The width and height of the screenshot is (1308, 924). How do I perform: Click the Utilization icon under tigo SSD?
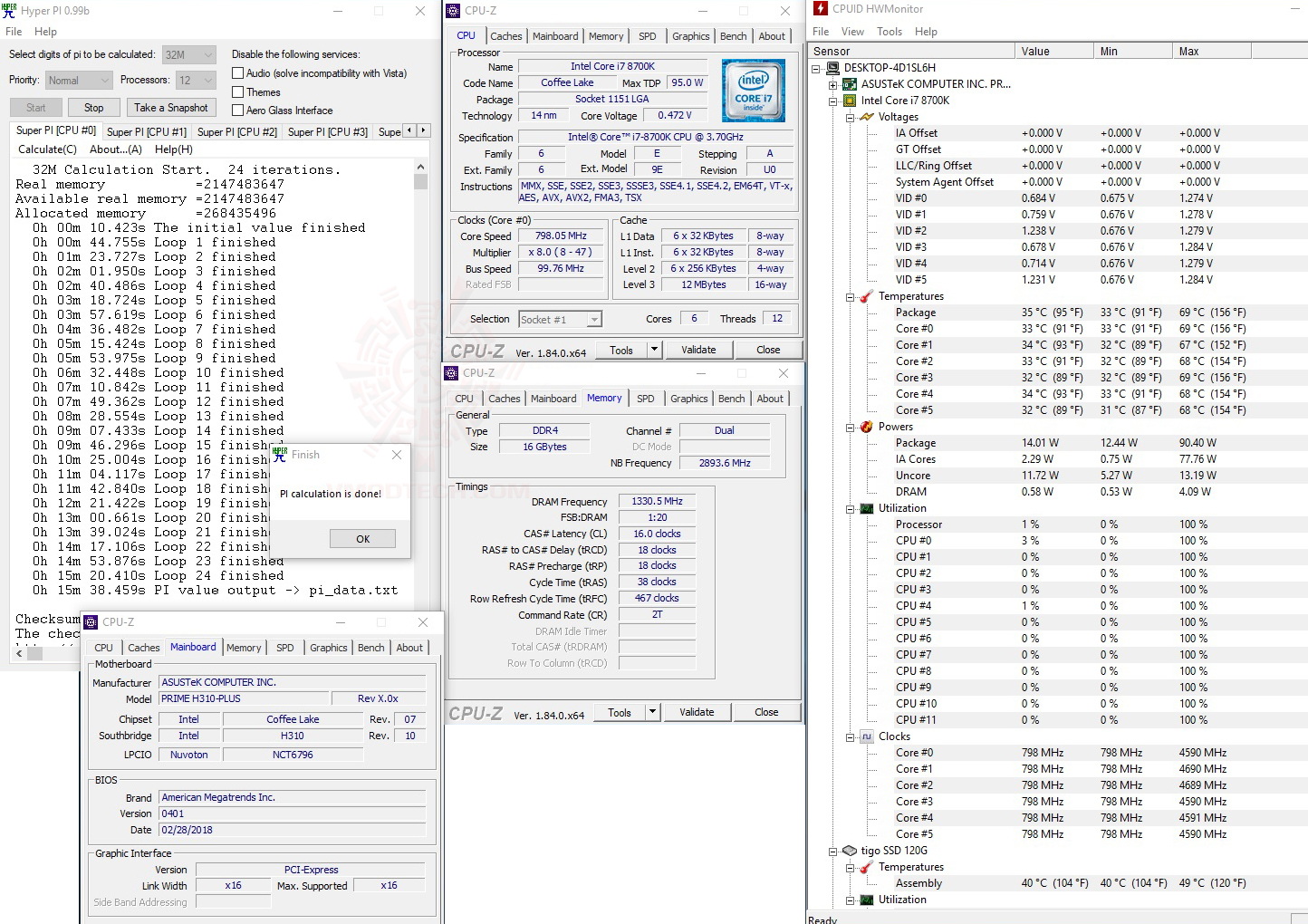point(867,900)
